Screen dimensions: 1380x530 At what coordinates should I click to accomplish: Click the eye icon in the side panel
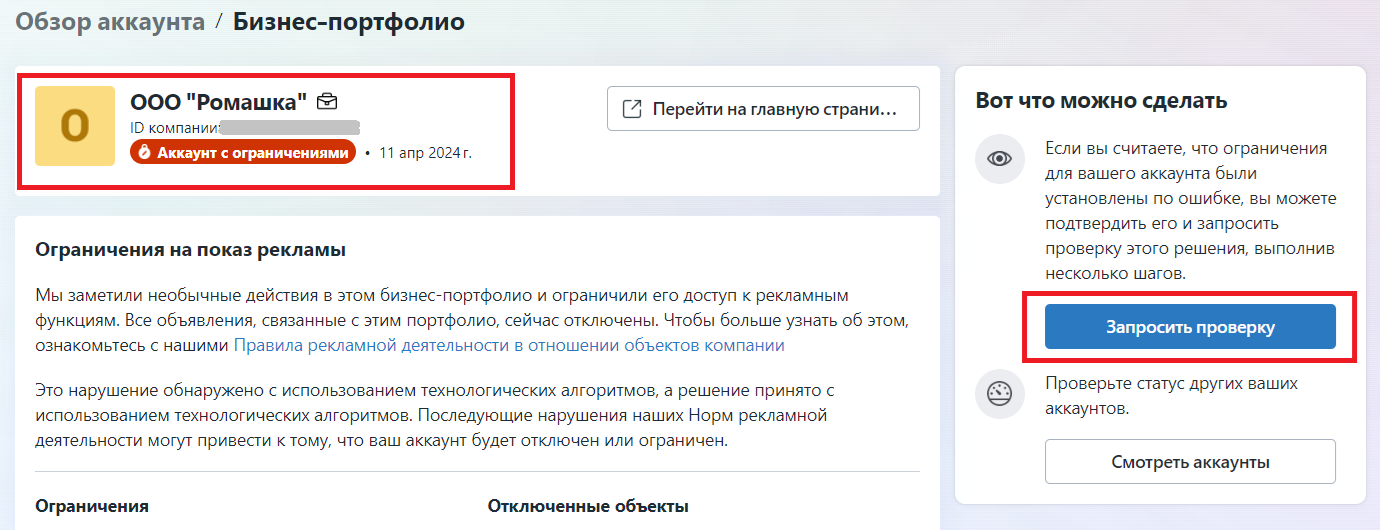(1000, 159)
